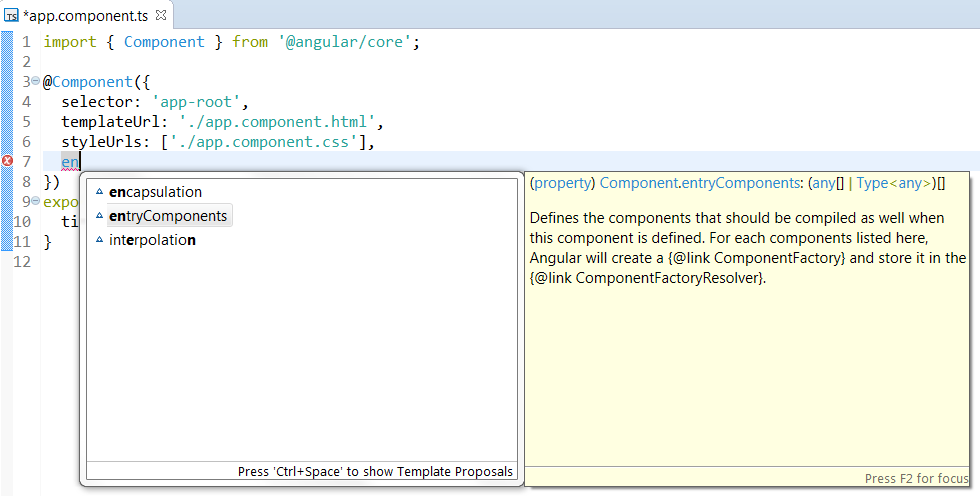
Task: Click the property icon beside interpolation
Action: pyautogui.click(x=99, y=240)
